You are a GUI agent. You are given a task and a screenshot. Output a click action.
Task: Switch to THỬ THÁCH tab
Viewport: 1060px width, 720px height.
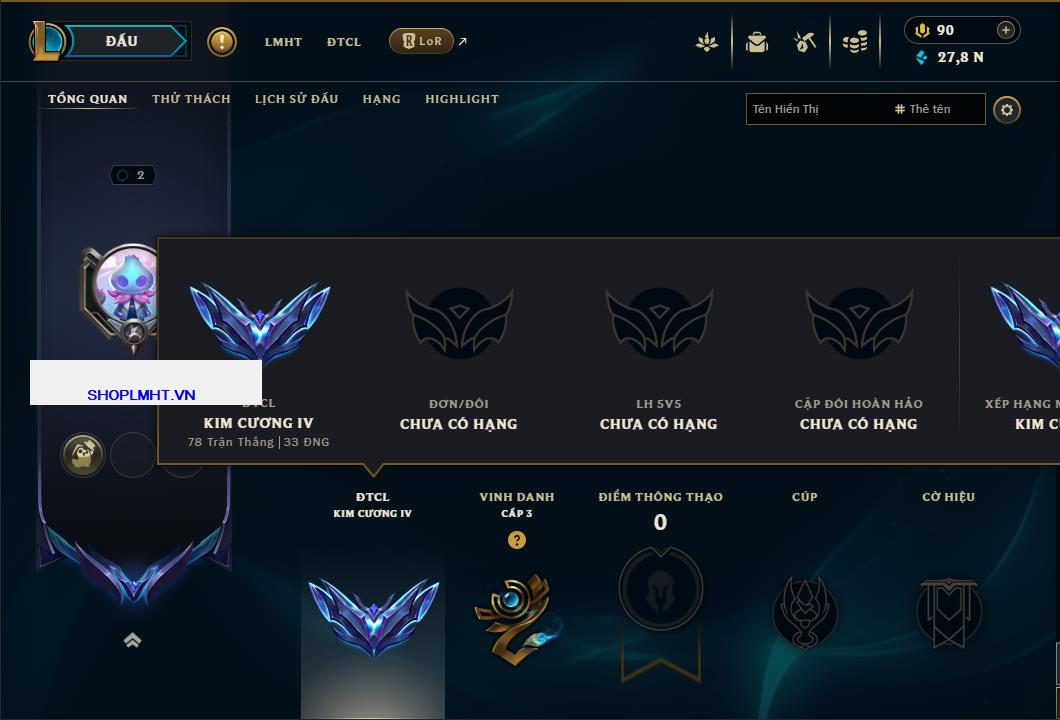click(191, 99)
